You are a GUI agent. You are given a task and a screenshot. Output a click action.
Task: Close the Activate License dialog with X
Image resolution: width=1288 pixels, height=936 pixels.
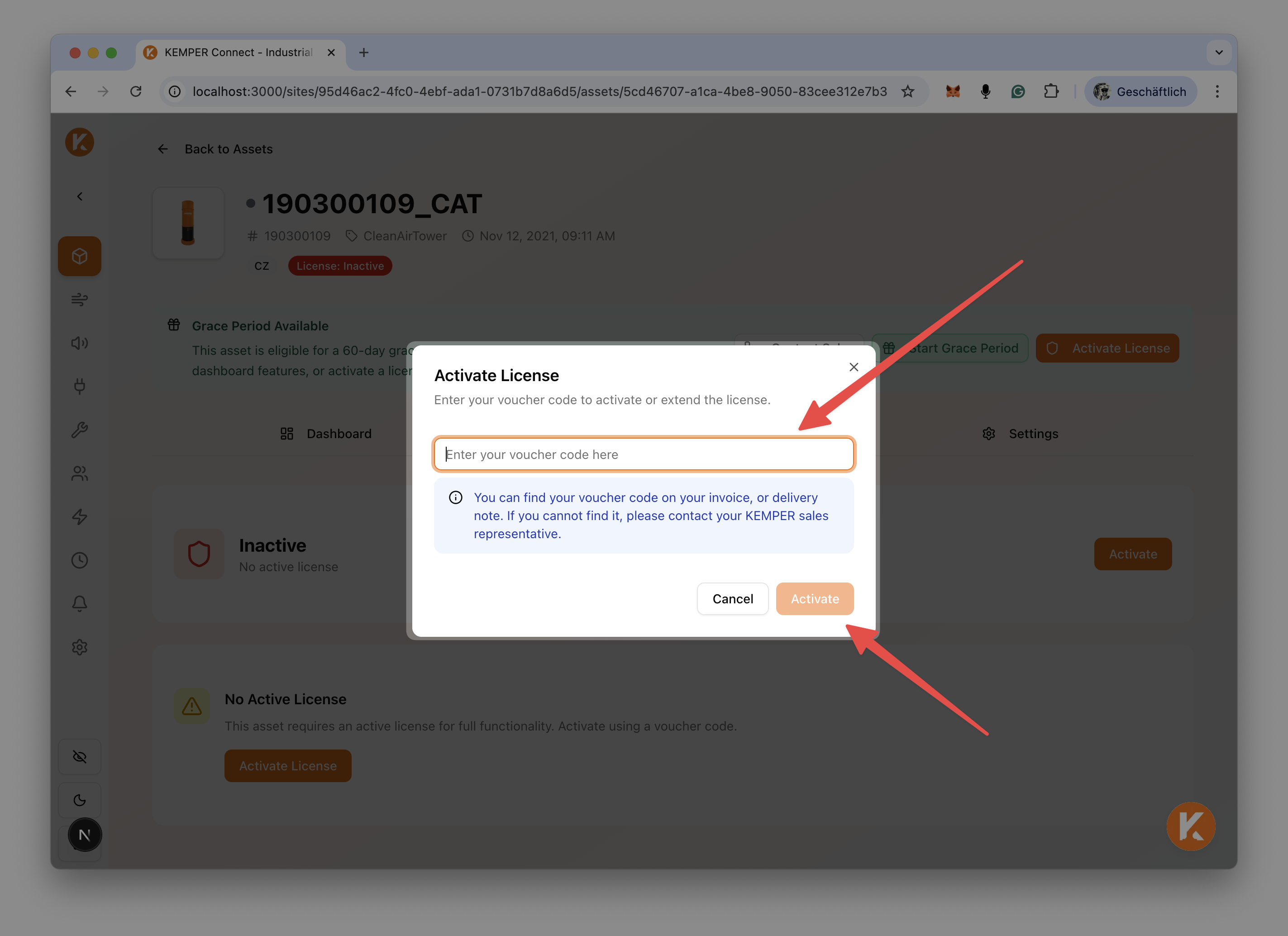(854, 367)
